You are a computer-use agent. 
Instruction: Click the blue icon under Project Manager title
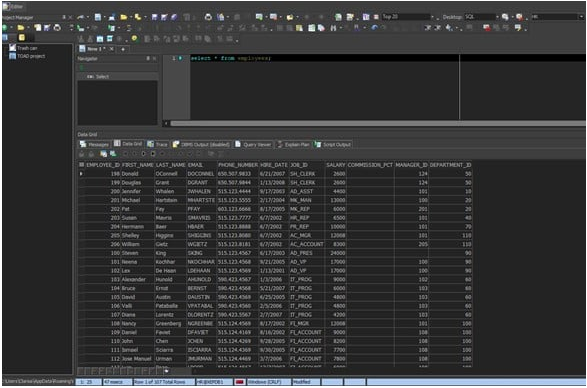tap(4, 37)
